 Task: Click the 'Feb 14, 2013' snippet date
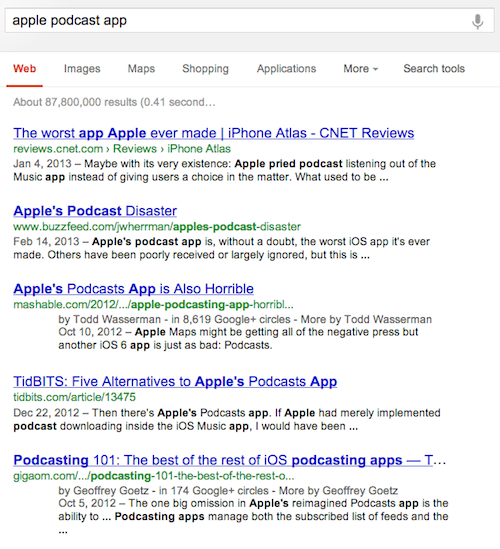46,242
